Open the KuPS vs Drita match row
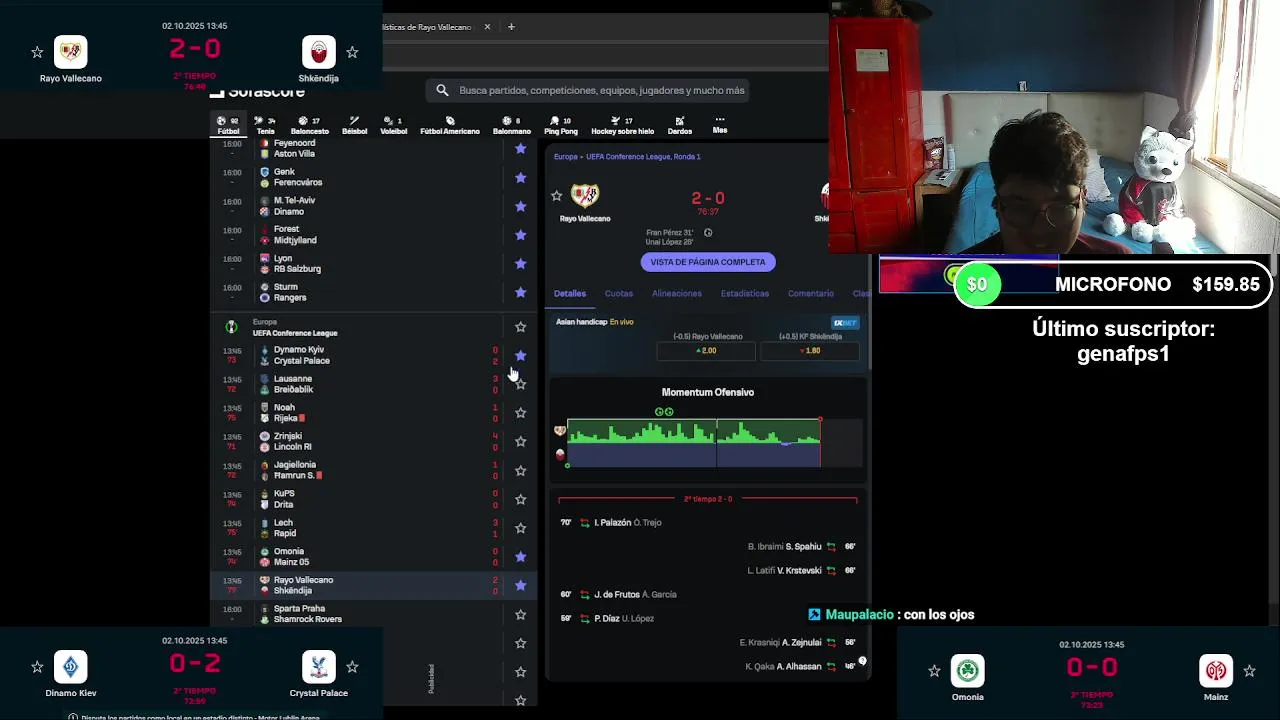Viewport: 1280px width, 720px height. pyautogui.click(x=374, y=499)
